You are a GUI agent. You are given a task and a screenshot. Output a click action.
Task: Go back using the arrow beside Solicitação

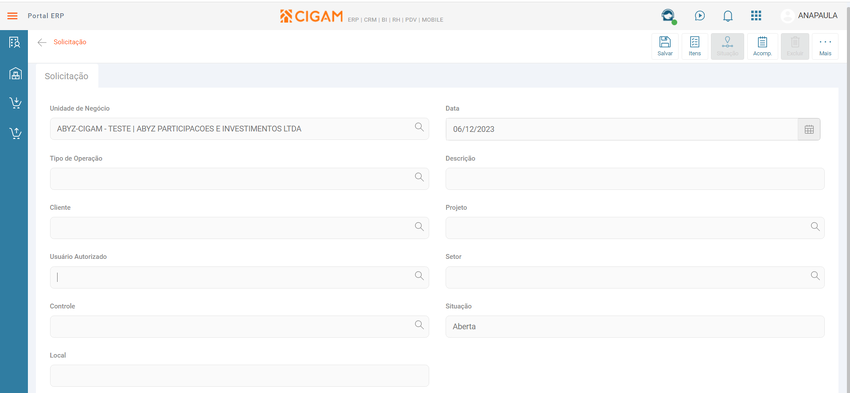click(42, 42)
